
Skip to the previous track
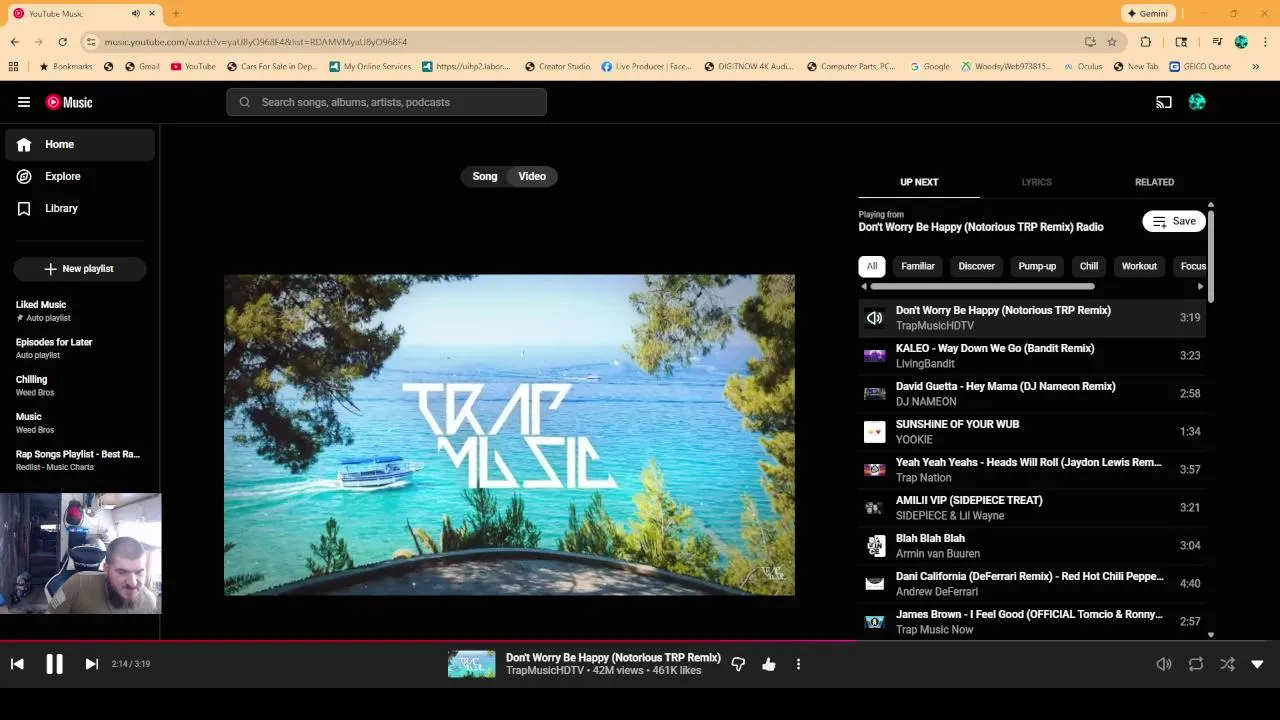pyautogui.click(x=17, y=664)
